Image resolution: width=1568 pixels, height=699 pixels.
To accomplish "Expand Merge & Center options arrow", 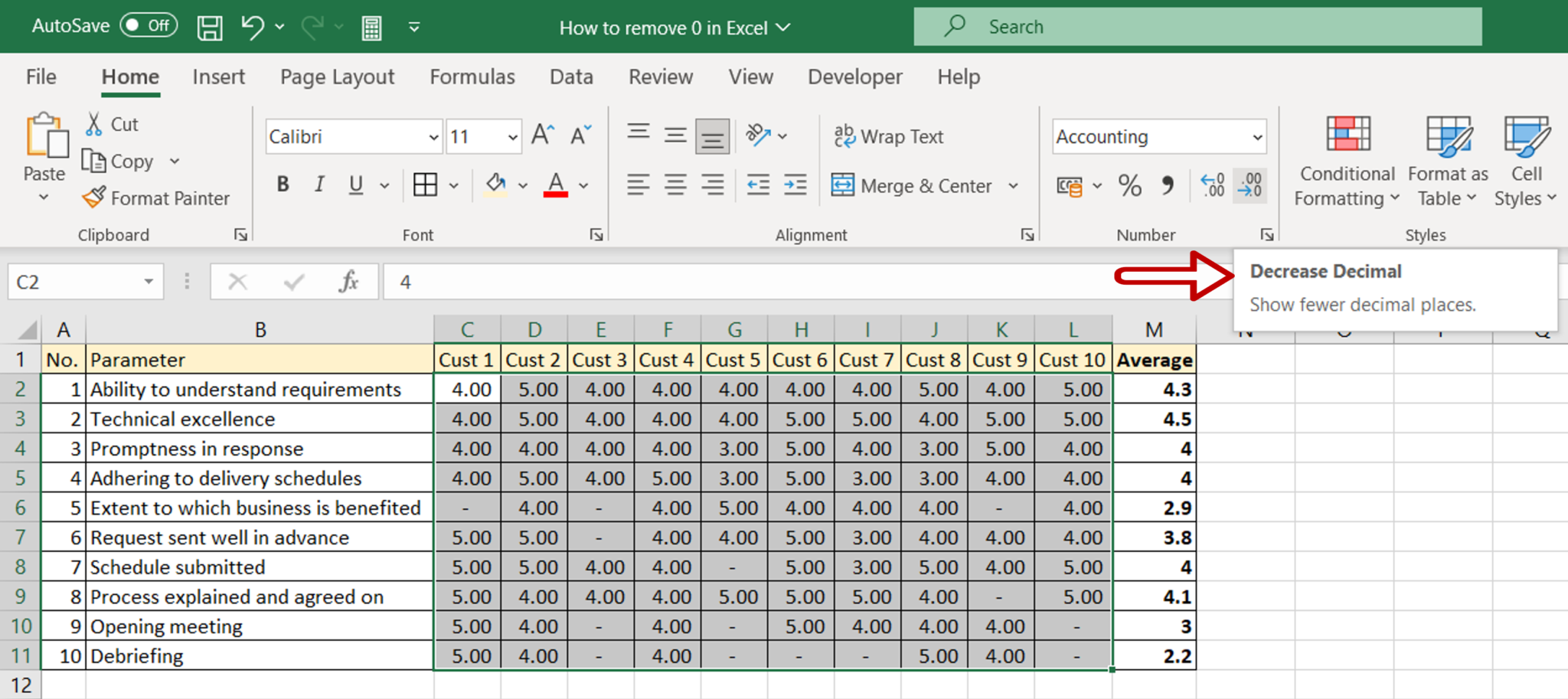I will click(x=1014, y=186).
